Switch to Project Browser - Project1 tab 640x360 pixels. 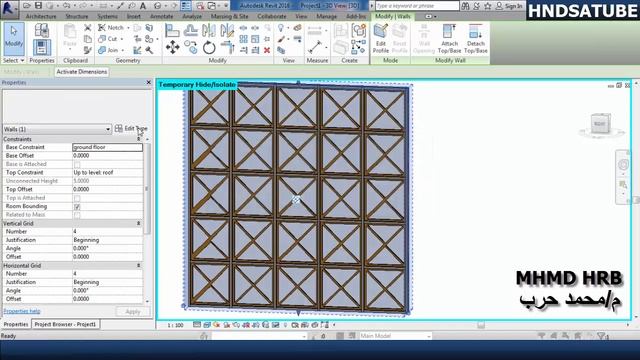click(x=65, y=324)
